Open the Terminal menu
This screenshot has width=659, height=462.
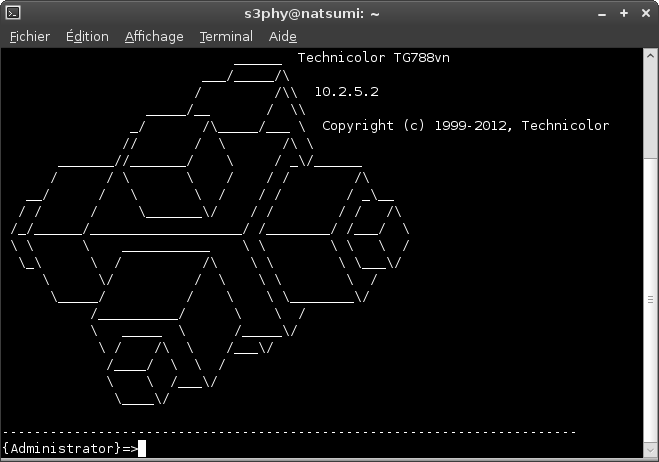[x=226, y=37]
